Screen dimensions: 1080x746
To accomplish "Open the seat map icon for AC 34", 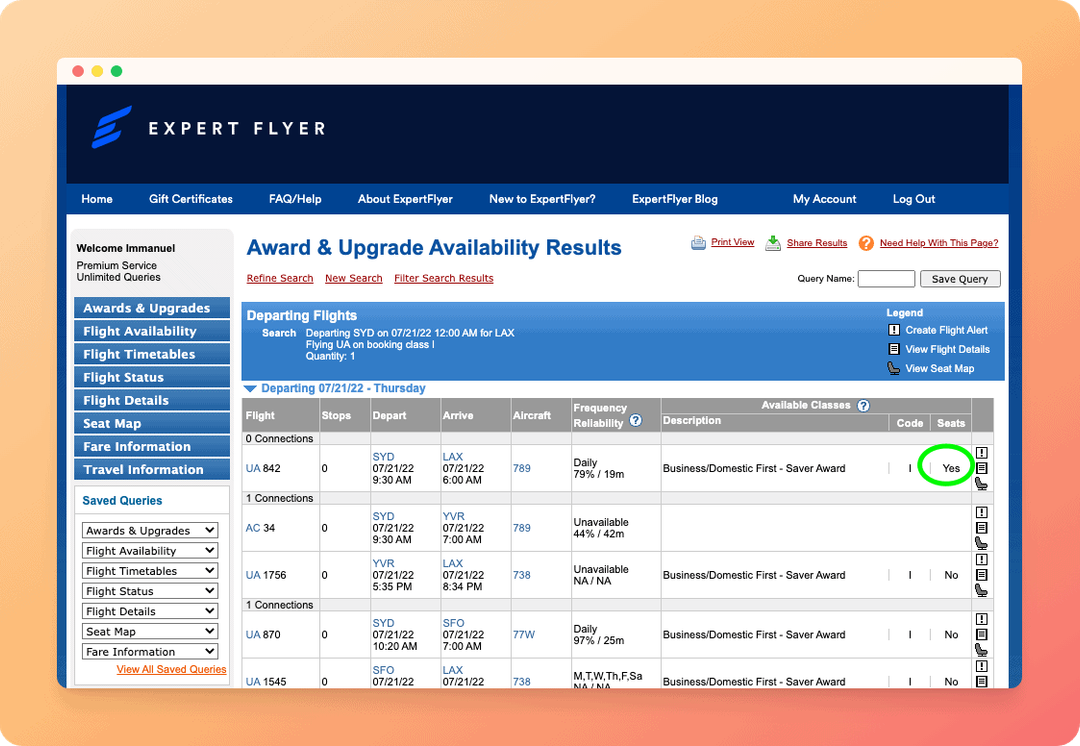I will pos(982,542).
